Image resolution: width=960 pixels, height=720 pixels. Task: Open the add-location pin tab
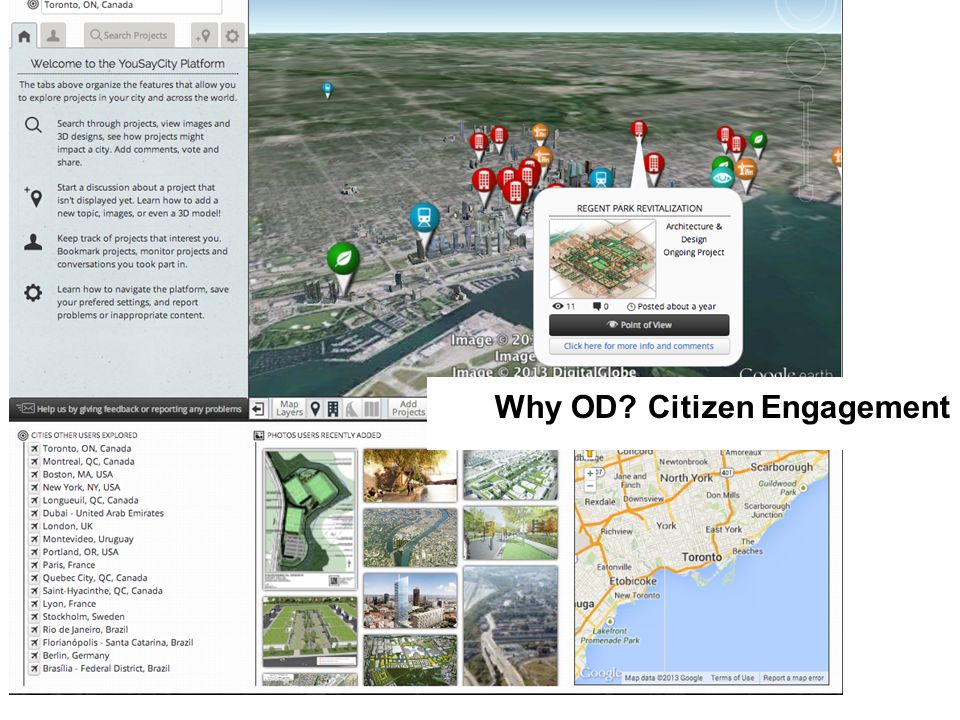pyautogui.click(x=204, y=36)
